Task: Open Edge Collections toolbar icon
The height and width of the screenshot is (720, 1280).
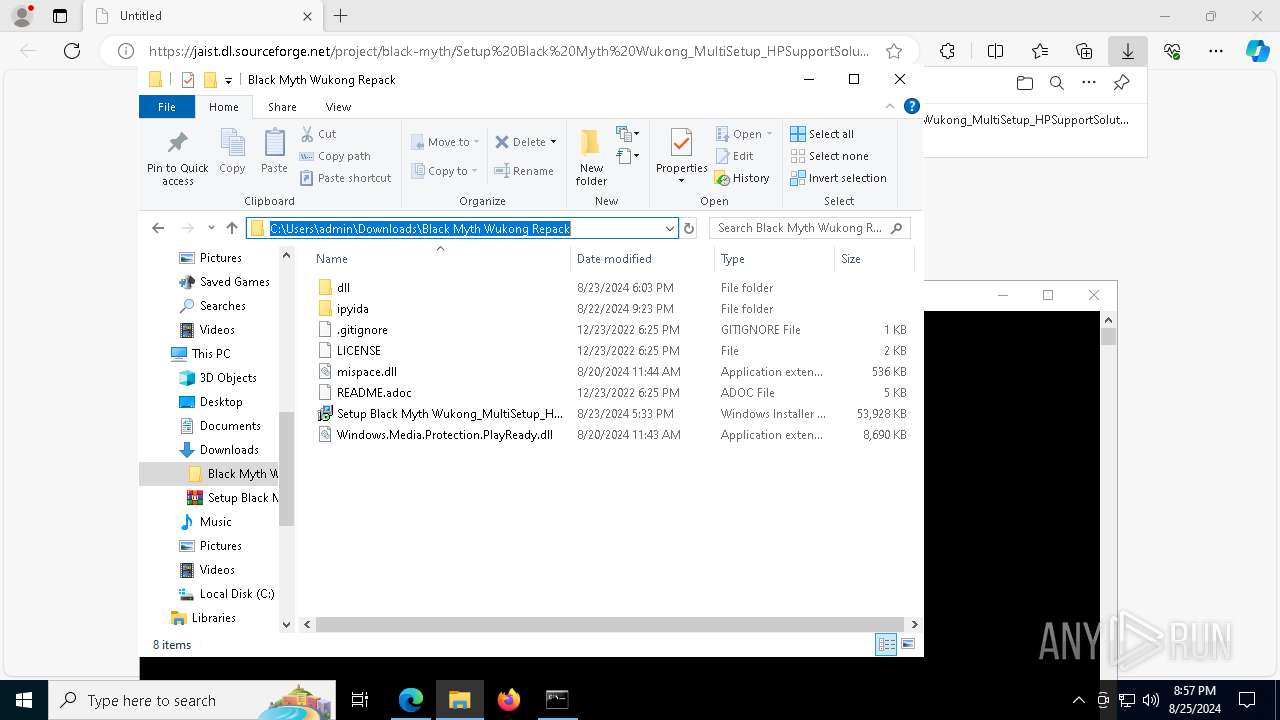Action: point(1084,51)
